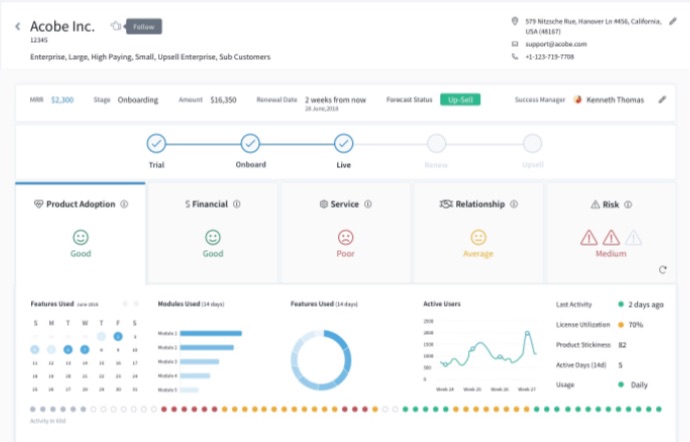Click the first red warning triangle under Risk
Viewport: 690px width, 442px height.
[x=589, y=238]
